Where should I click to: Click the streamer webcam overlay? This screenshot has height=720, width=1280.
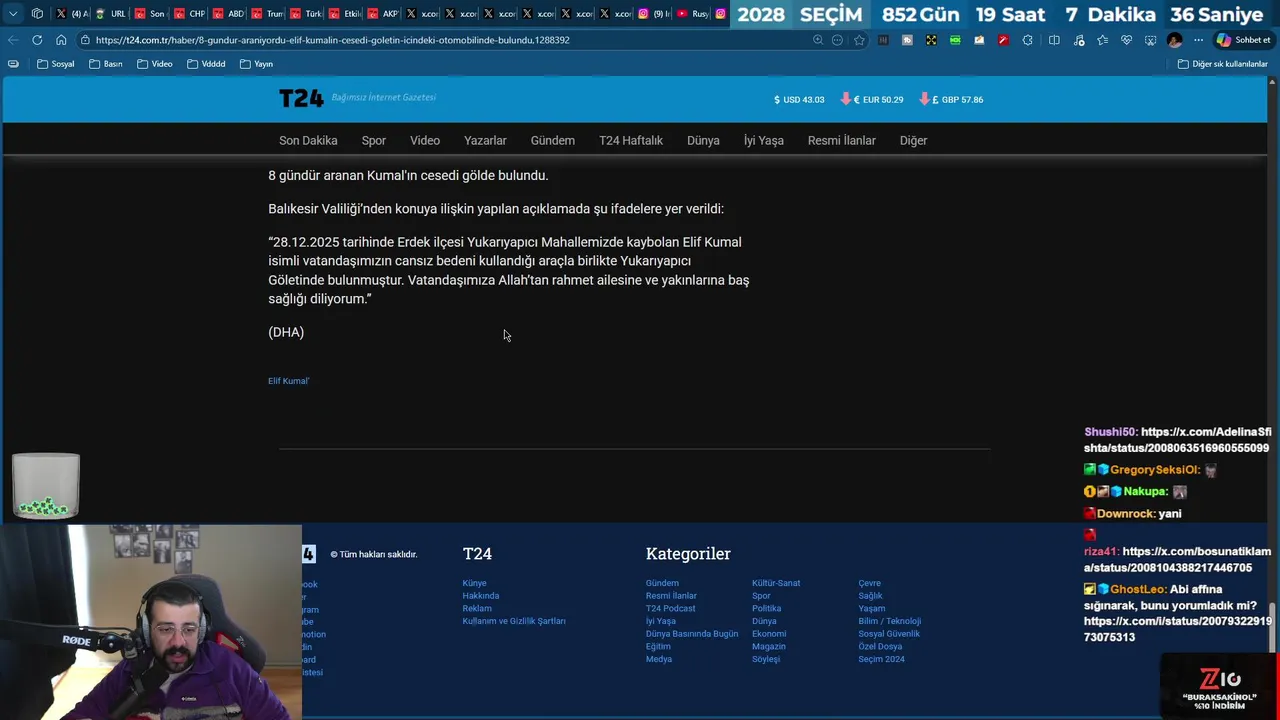coord(150,622)
